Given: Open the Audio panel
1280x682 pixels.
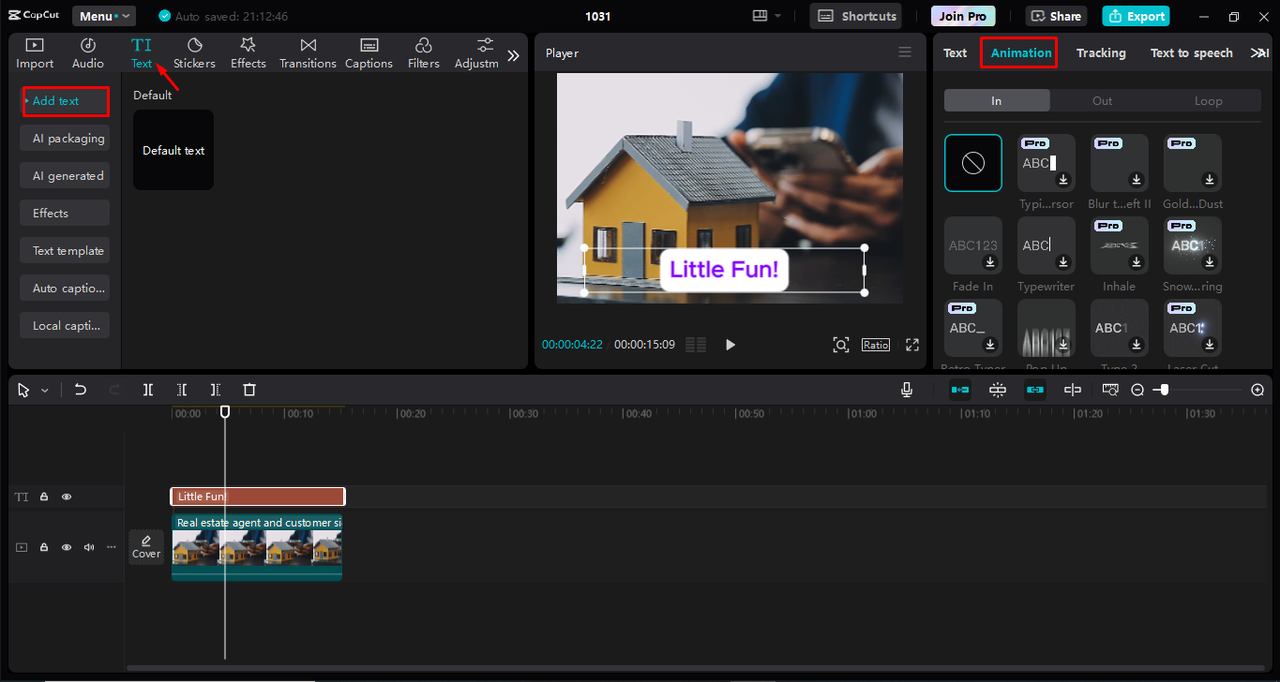Looking at the screenshot, I should [x=88, y=53].
